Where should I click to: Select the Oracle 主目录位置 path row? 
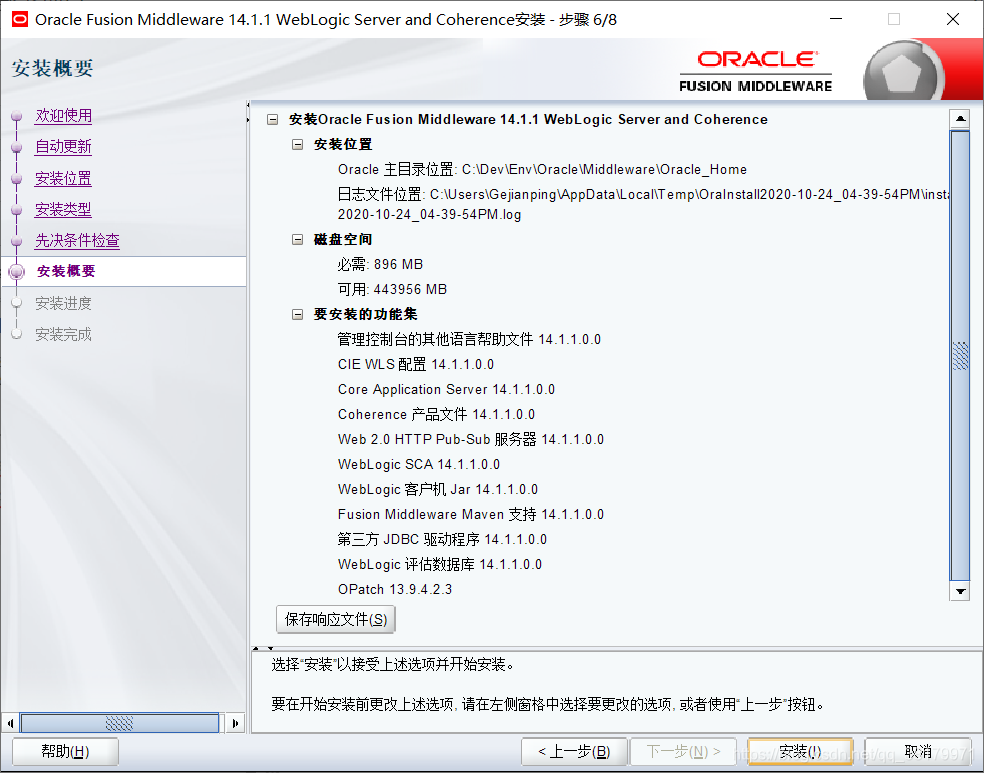click(542, 169)
